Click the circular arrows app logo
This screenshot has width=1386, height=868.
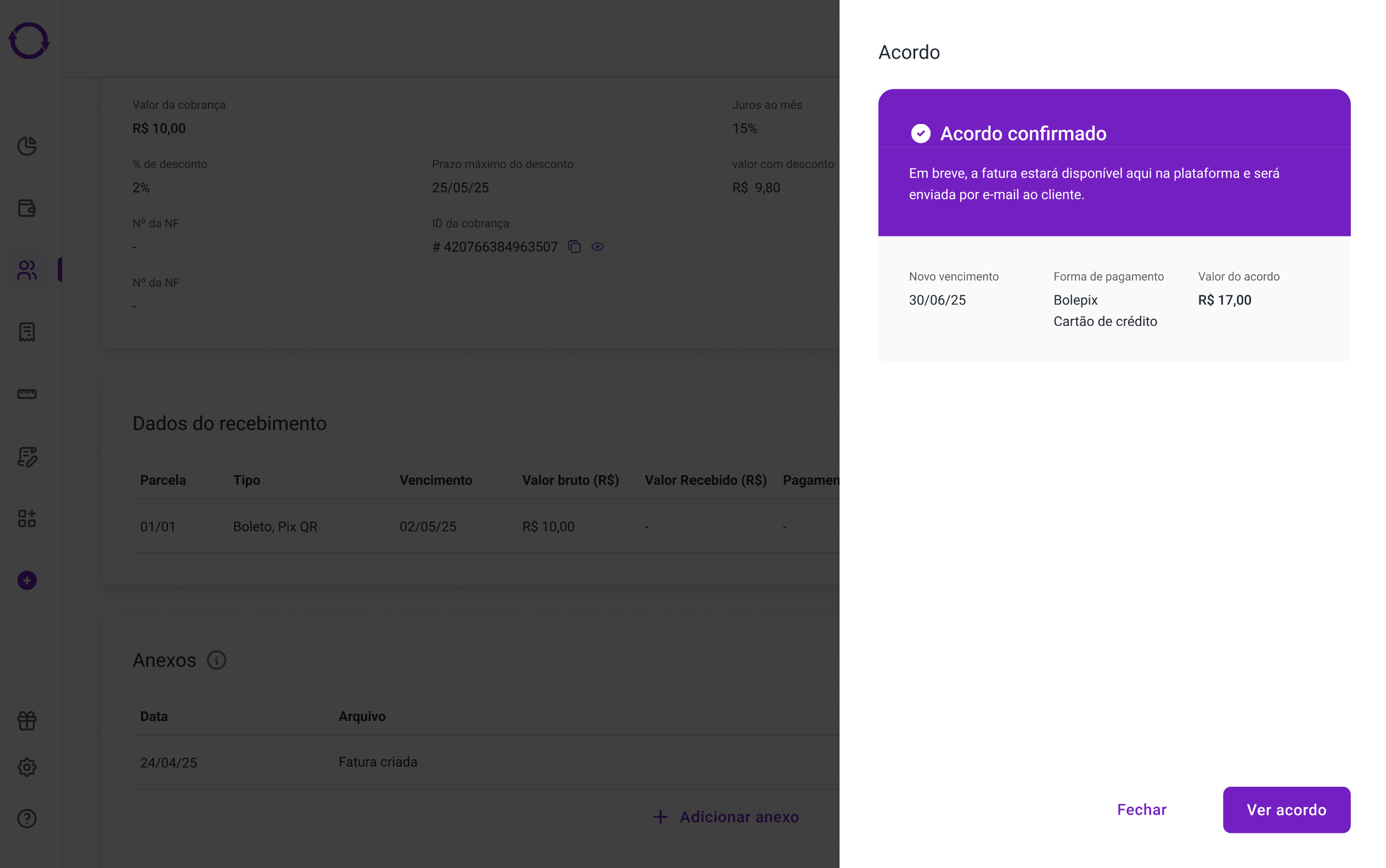pos(29,41)
